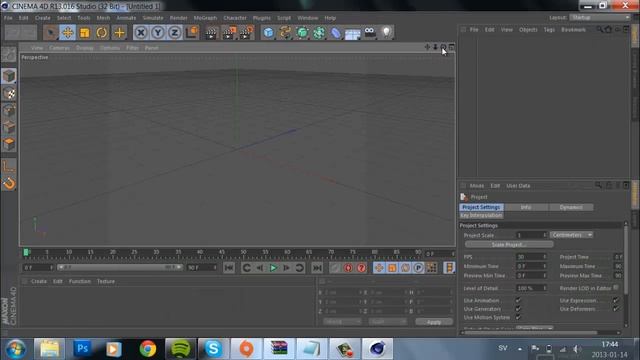The width and height of the screenshot is (640, 360).
Task: Go to start of animation
Action: pos(229,268)
